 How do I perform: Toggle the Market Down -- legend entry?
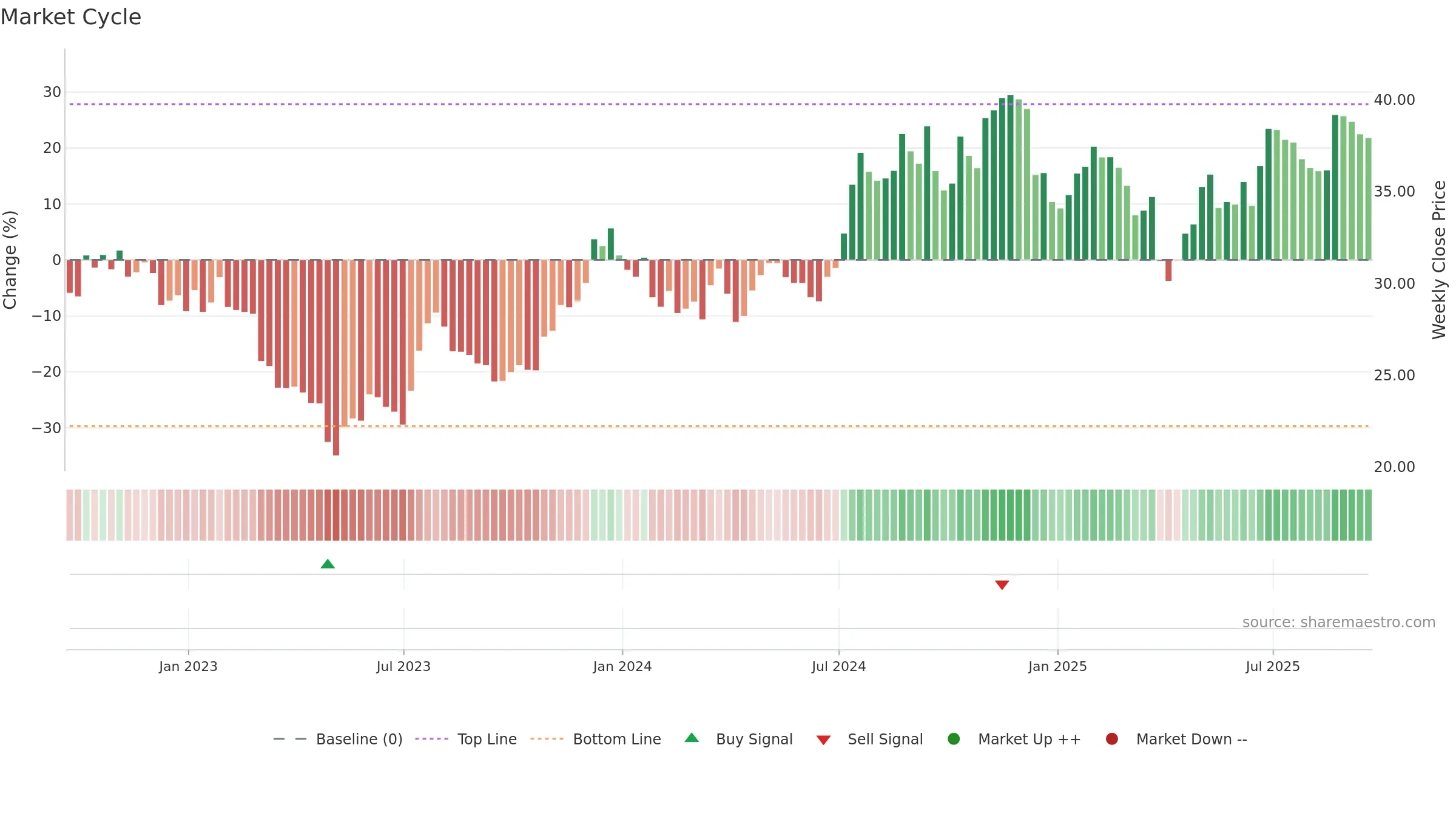1176,739
